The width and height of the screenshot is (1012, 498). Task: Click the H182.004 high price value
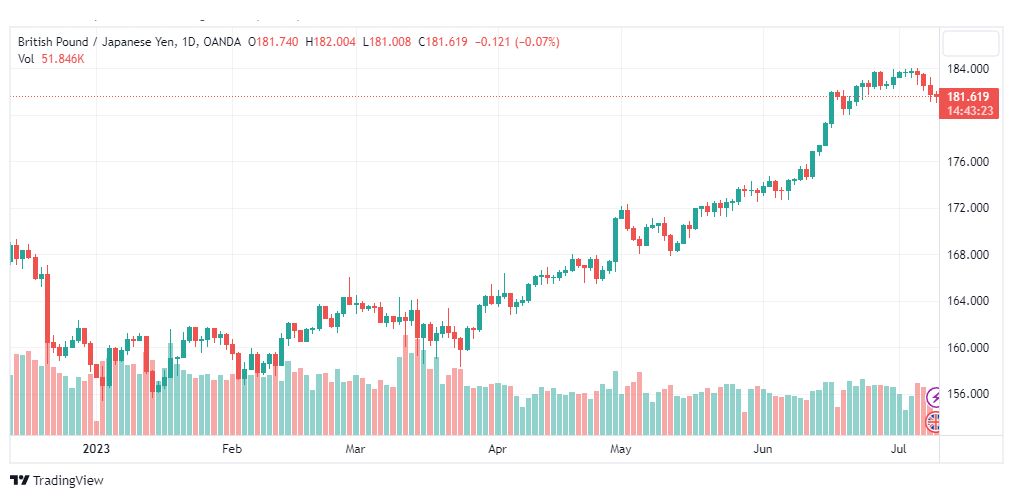330,42
